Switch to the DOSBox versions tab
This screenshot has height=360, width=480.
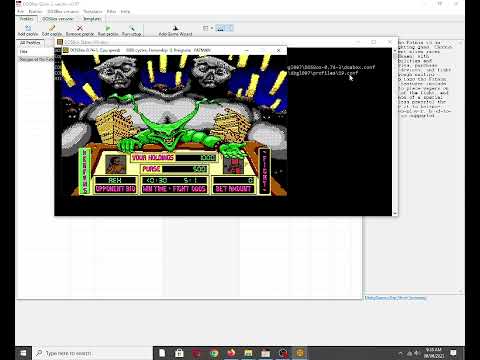click(58, 19)
